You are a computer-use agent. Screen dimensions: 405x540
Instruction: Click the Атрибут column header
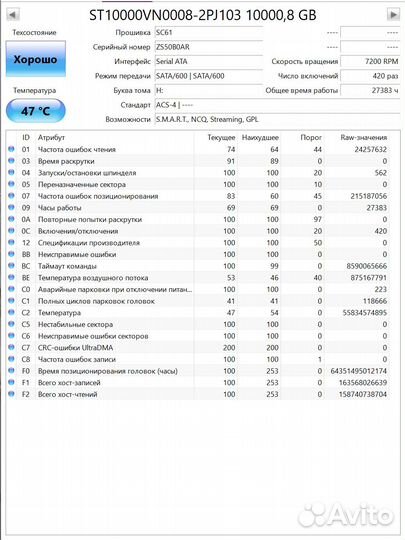tap(51, 137)
